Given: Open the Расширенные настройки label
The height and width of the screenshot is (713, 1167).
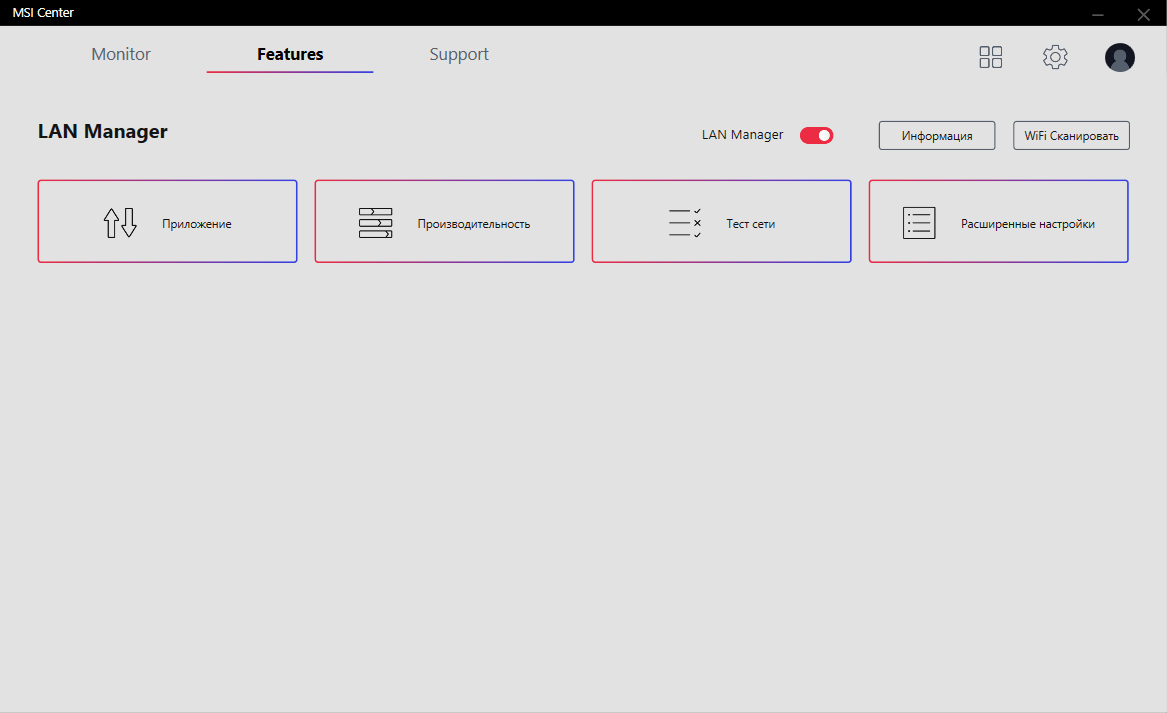Looking at the screenshot, I should coord(1028,224).
